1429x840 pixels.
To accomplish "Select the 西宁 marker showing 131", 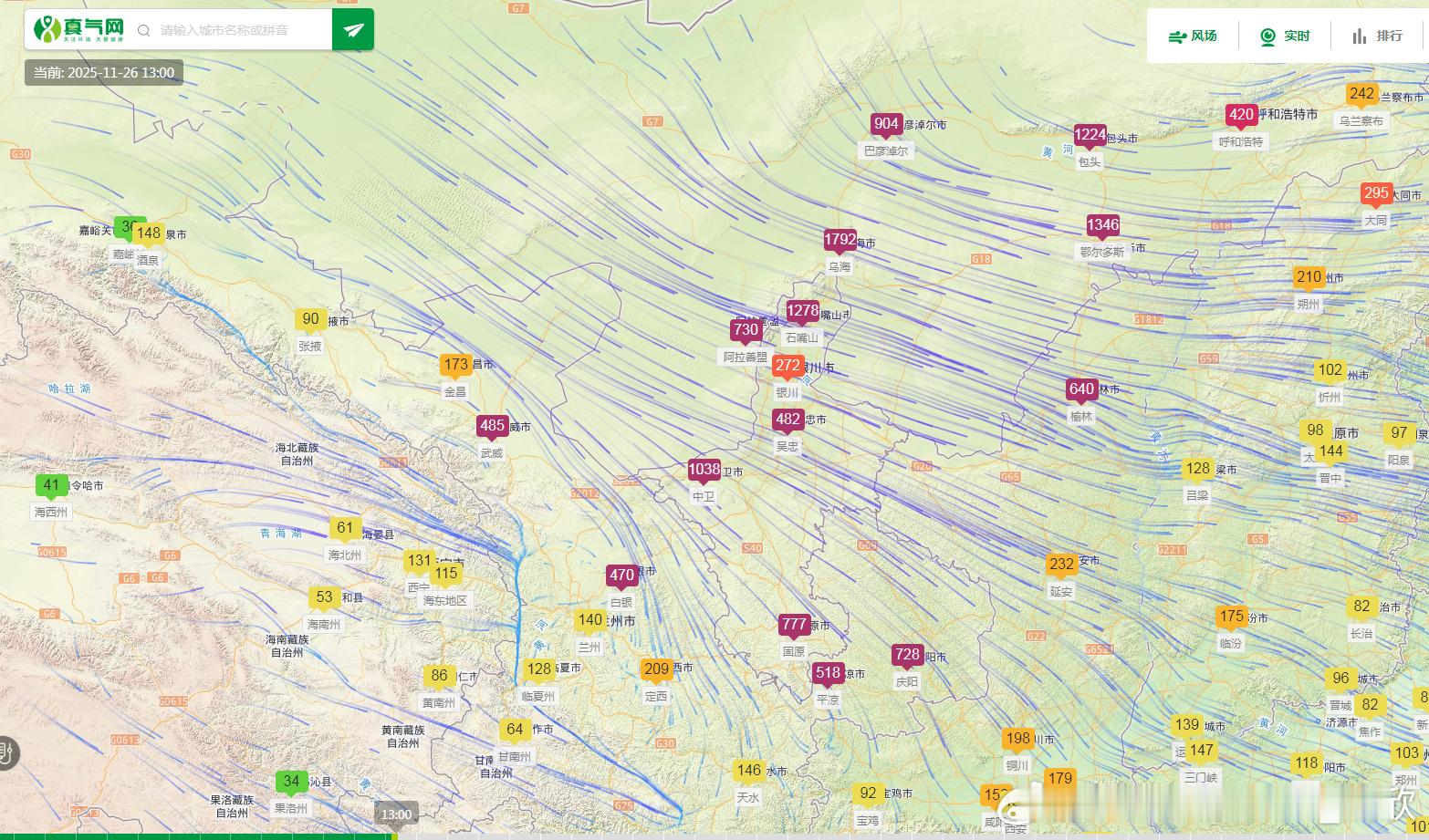I will pos(420,561).
